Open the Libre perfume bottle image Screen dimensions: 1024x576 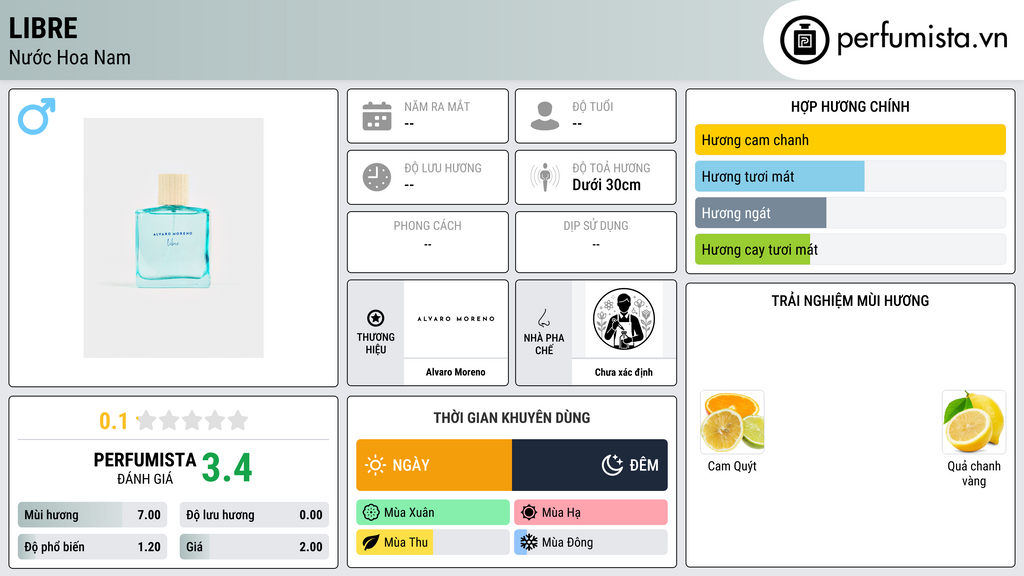[x=173, y=238]
